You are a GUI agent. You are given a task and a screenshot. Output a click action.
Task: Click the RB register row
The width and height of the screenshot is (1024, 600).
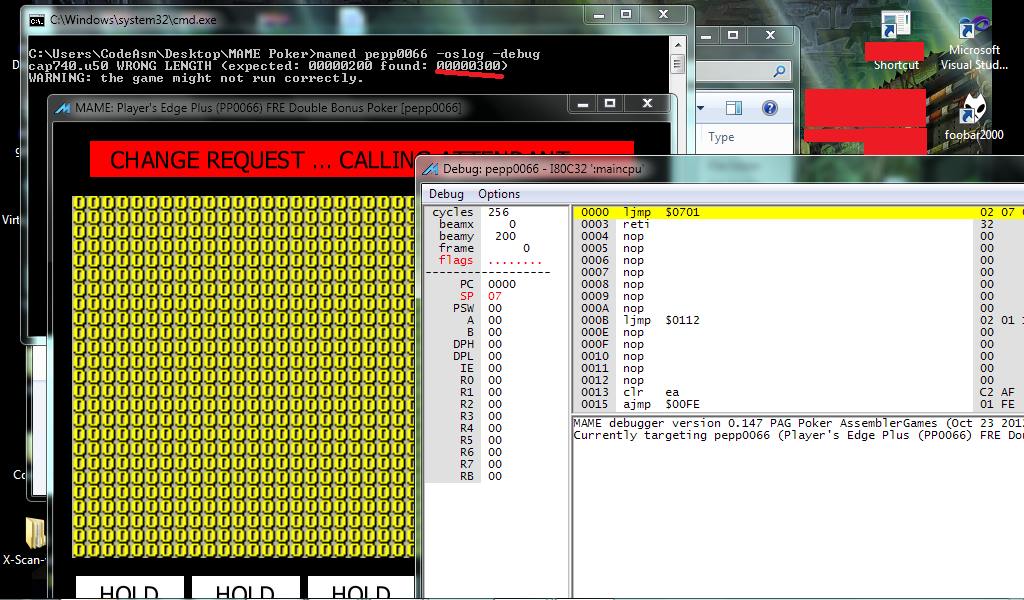(496, 476)
